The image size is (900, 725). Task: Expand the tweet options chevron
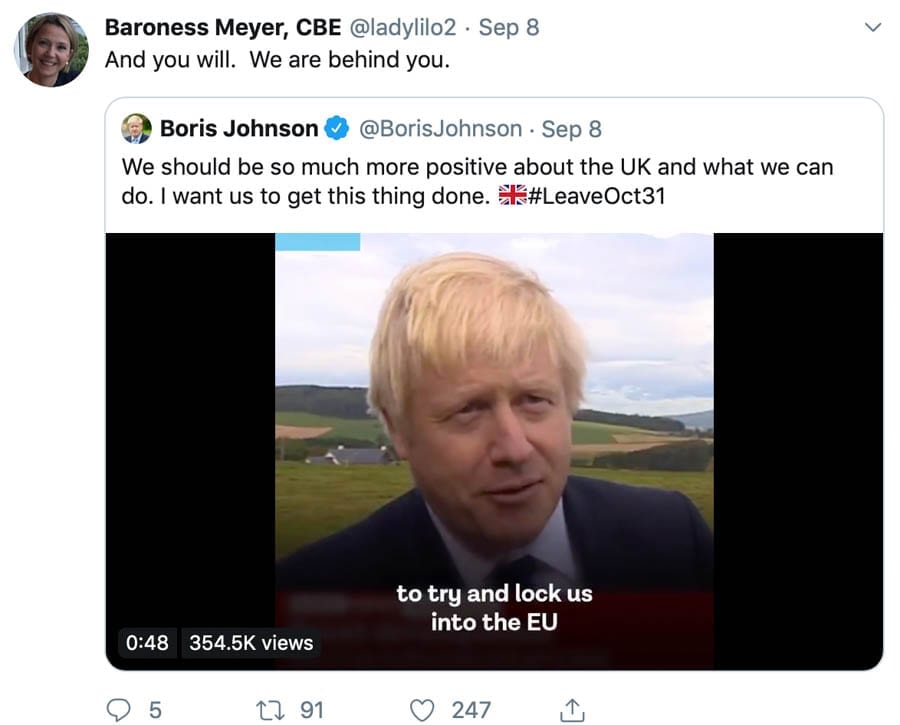tap(873, 28)
